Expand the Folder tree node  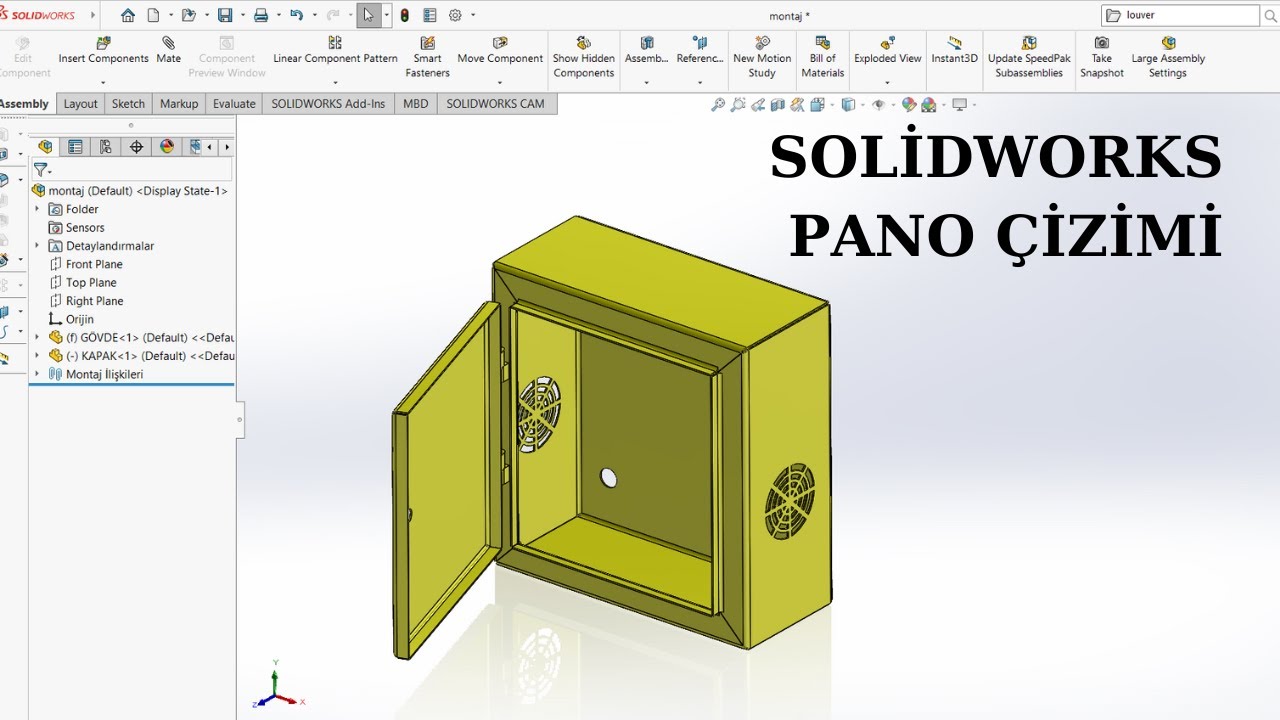(38, 209)
